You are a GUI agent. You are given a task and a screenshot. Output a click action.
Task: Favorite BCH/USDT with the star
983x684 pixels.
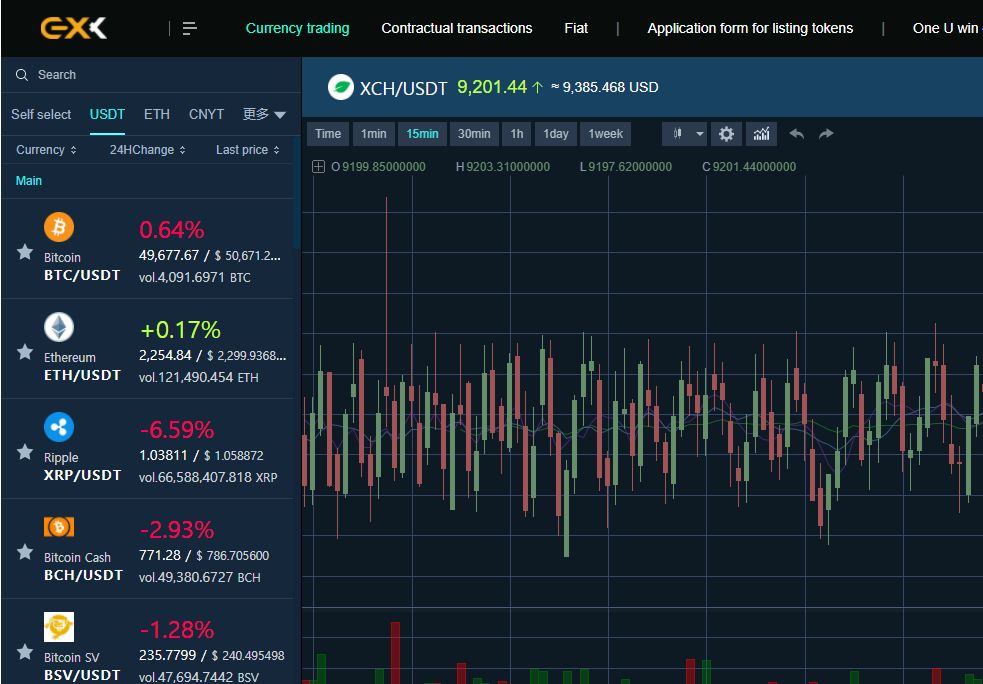click(25, 552)
